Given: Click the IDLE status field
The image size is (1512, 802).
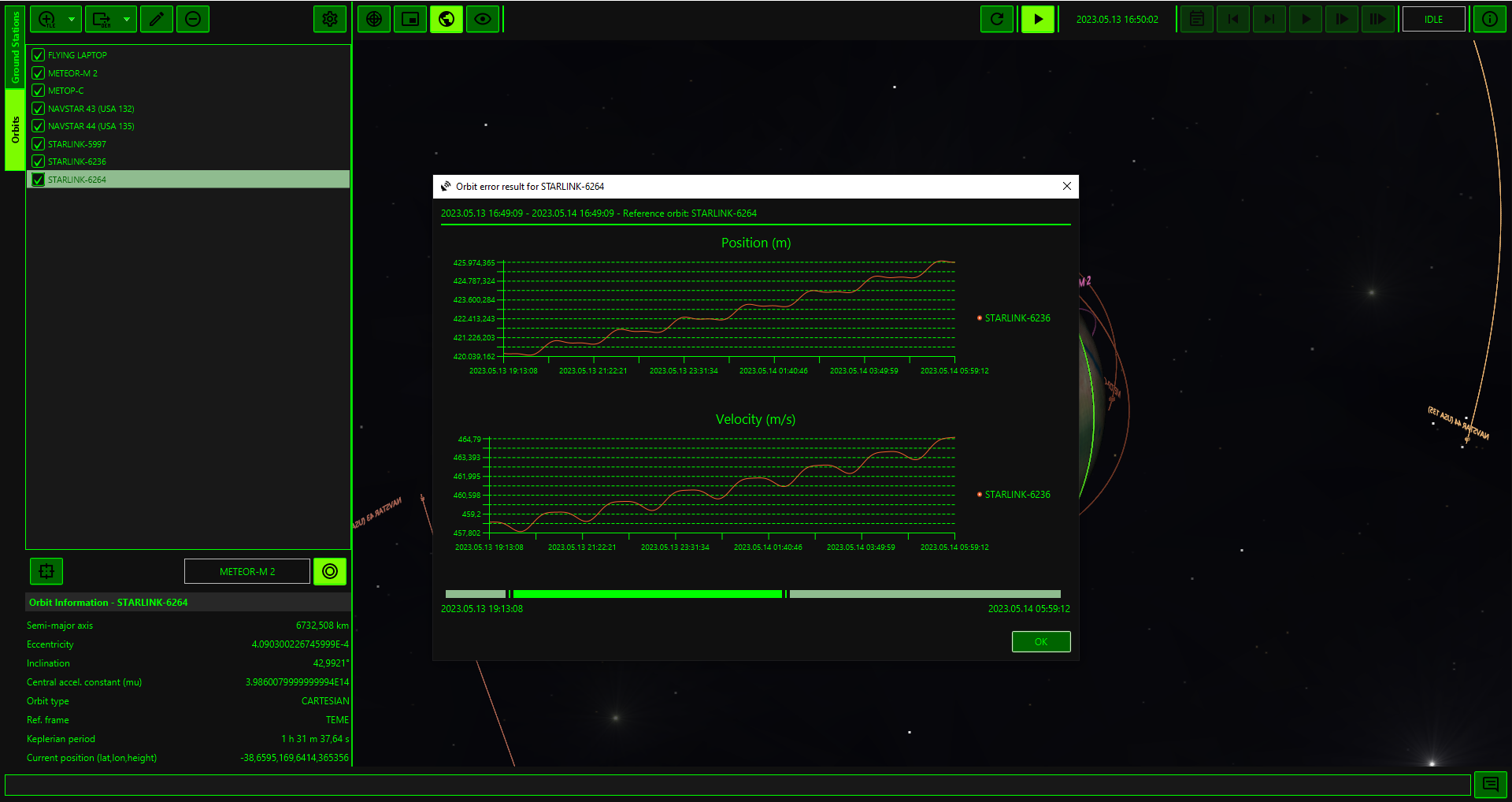Looking at the screenshot, I should point(1433,19).
